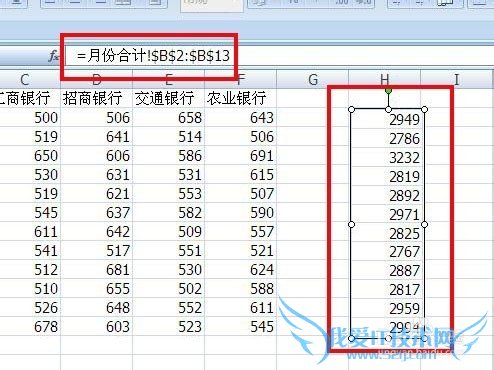Select cell with value 553
494x370 pixels.
click(x=169, y=193)
